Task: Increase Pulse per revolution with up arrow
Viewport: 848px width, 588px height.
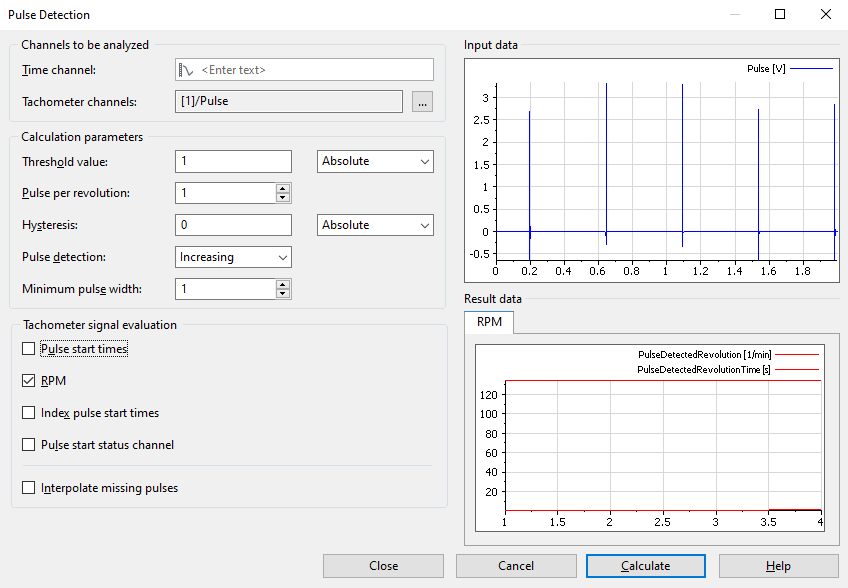Action: 283,188
